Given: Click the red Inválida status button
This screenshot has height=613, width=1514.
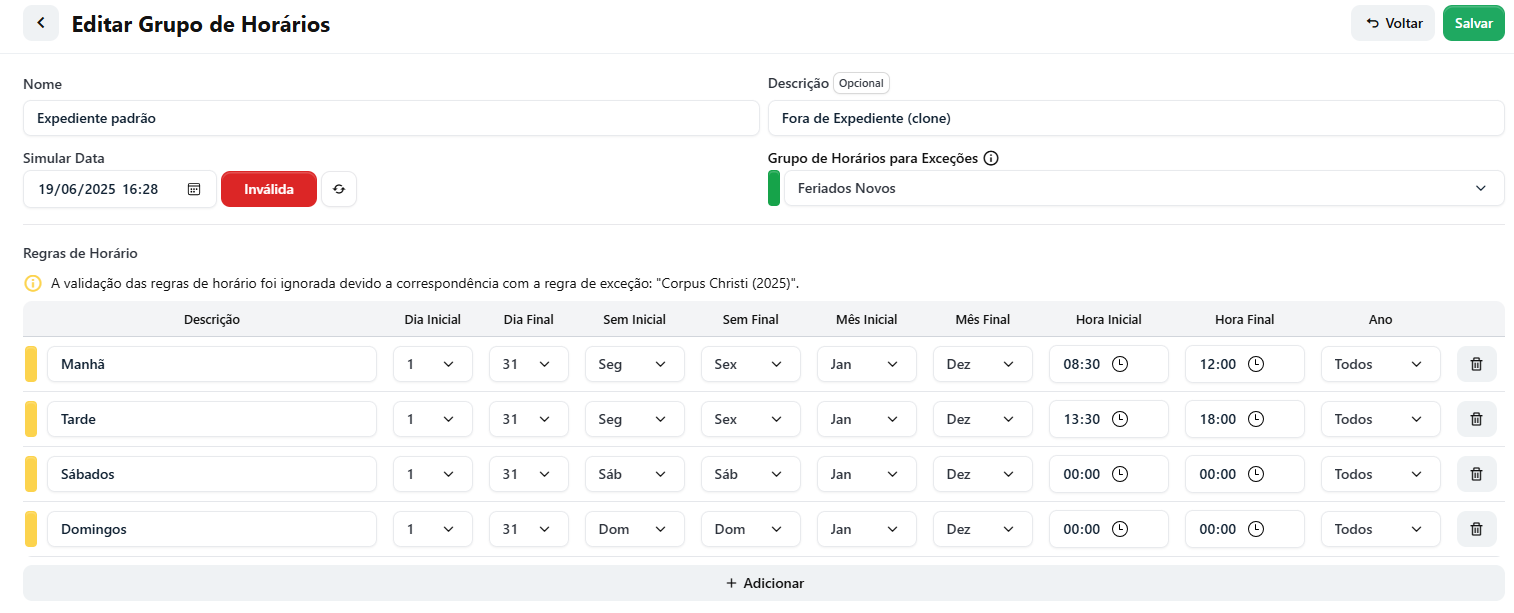Looking at the screenshot, I should click(269, 189).
